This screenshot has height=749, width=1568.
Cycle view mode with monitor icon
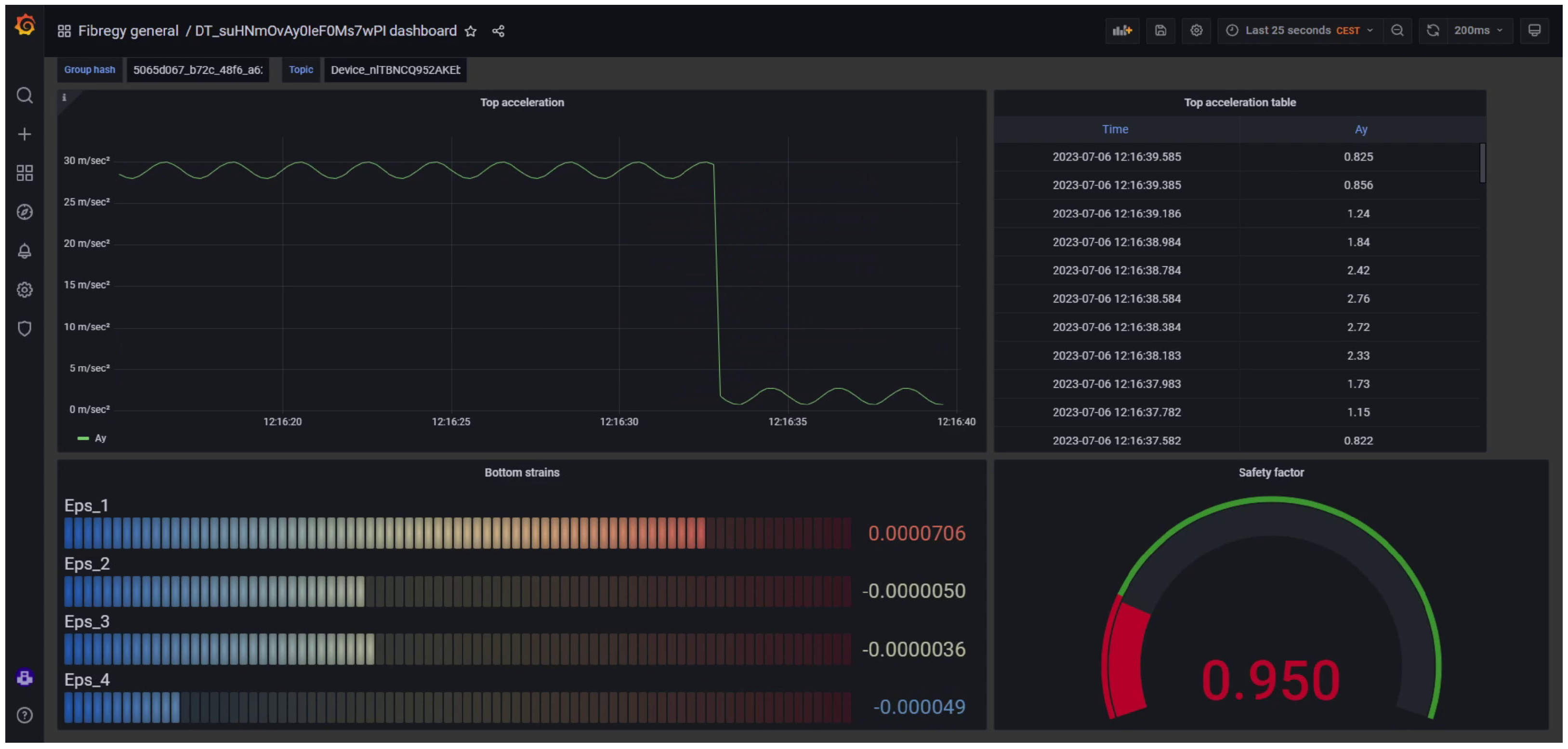(x=1534, y=30)
